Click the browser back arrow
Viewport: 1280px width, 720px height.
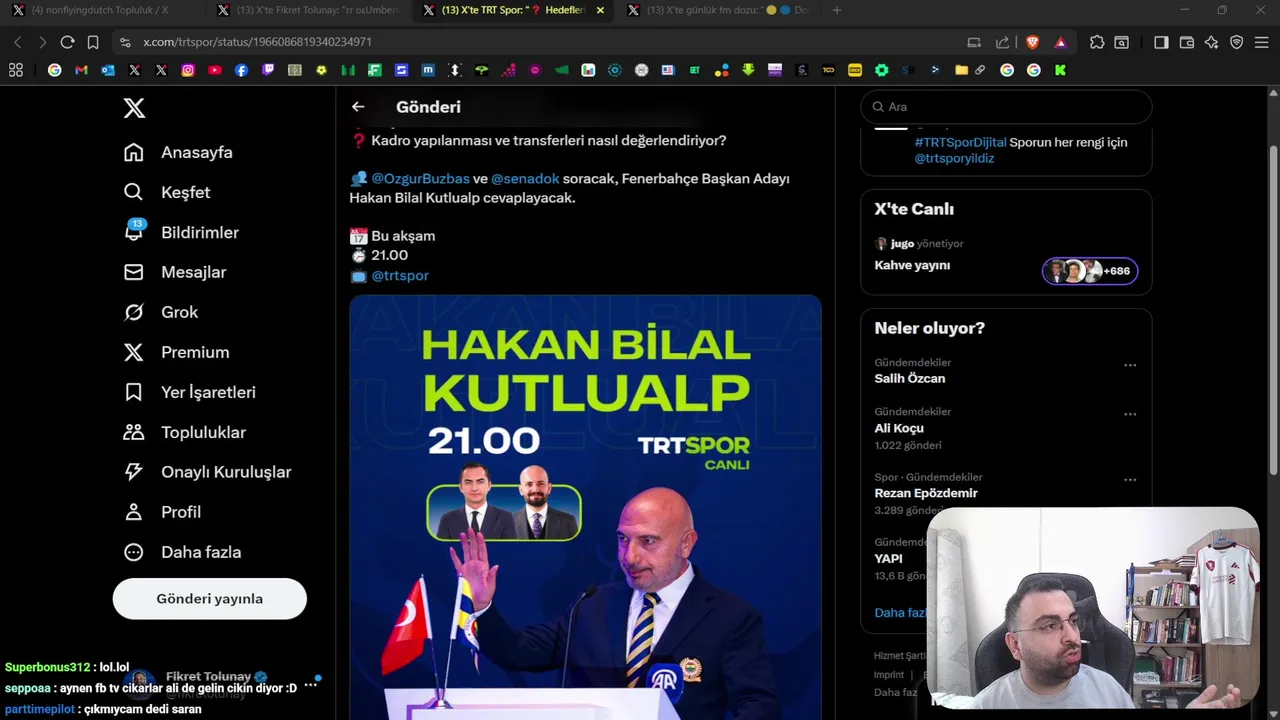(x=17, y=42)
